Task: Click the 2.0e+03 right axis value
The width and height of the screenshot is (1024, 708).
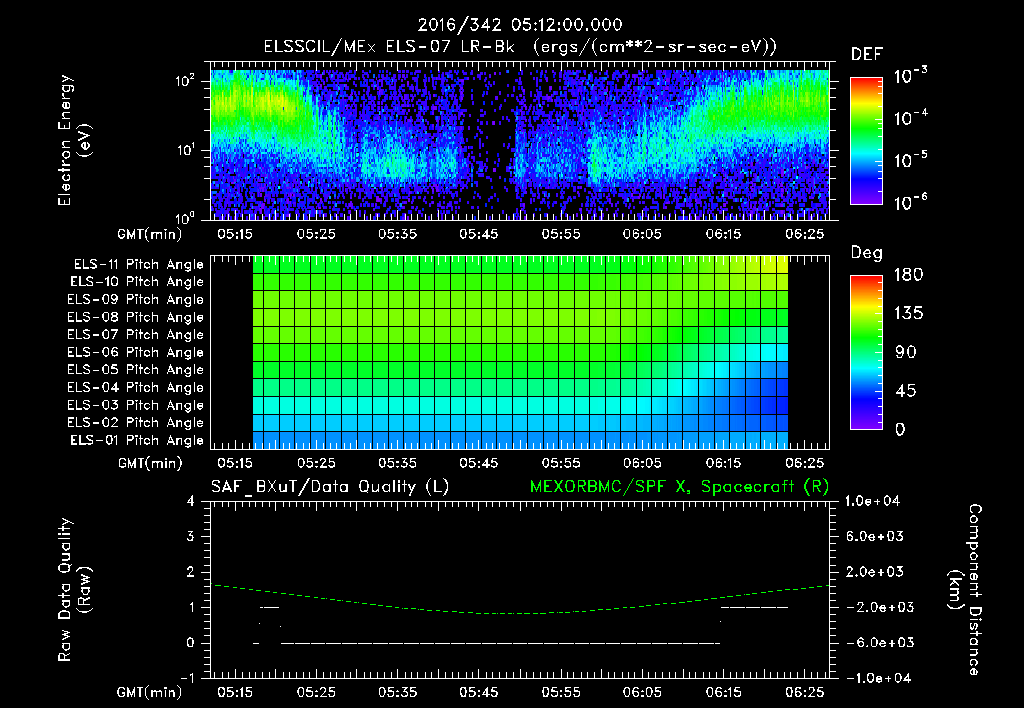Action: 875,571
